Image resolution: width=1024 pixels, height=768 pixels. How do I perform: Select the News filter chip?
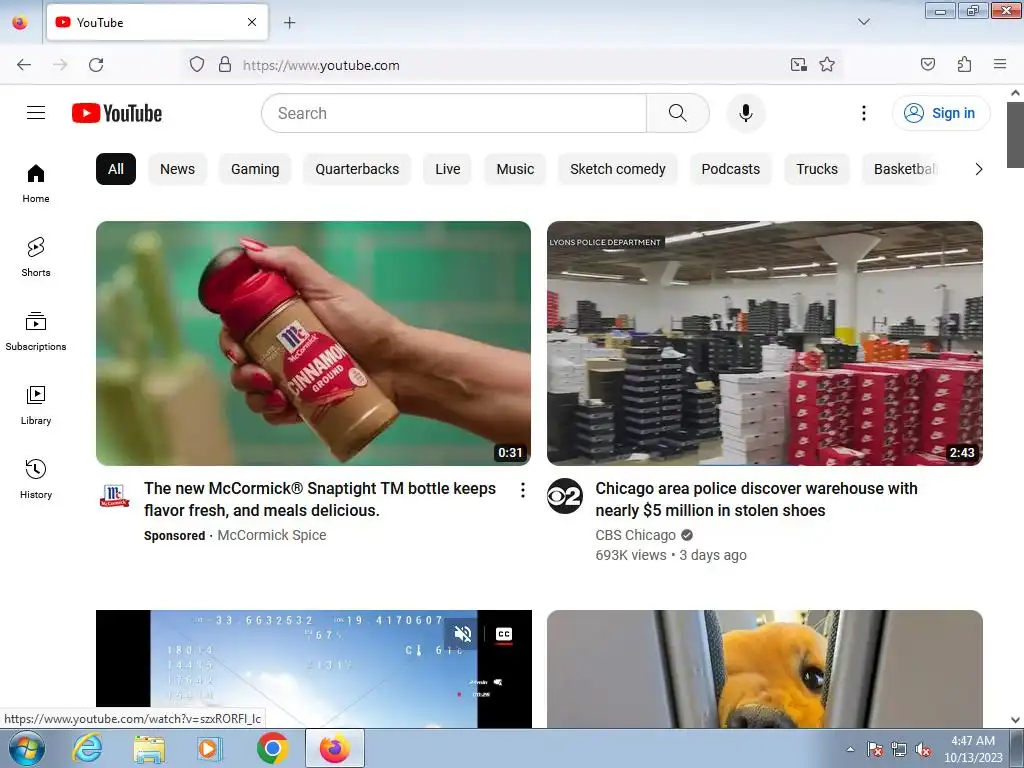(178, 169)
